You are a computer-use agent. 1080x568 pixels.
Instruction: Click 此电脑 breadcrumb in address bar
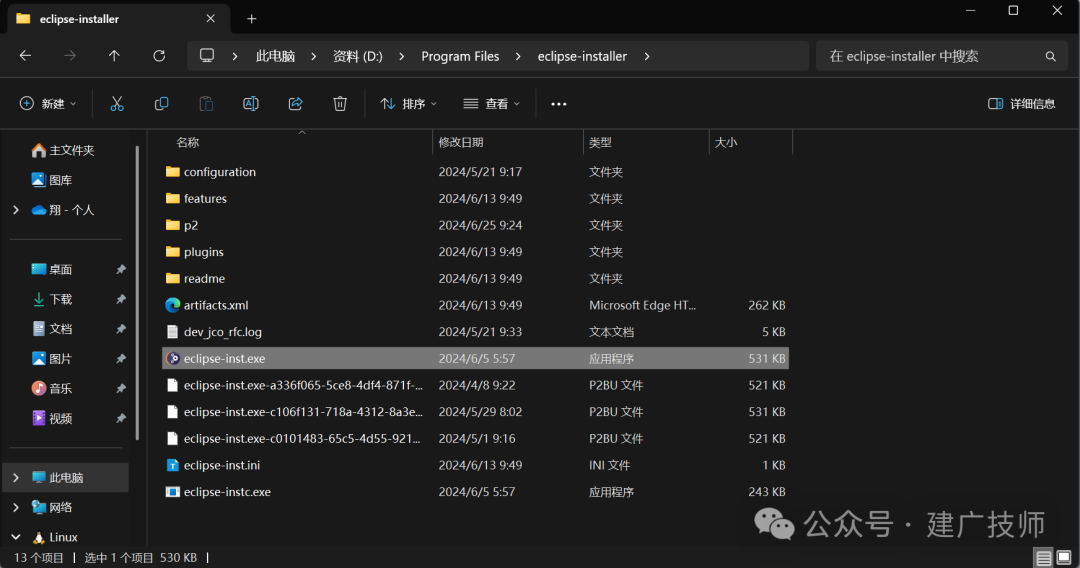click(276, 56)
